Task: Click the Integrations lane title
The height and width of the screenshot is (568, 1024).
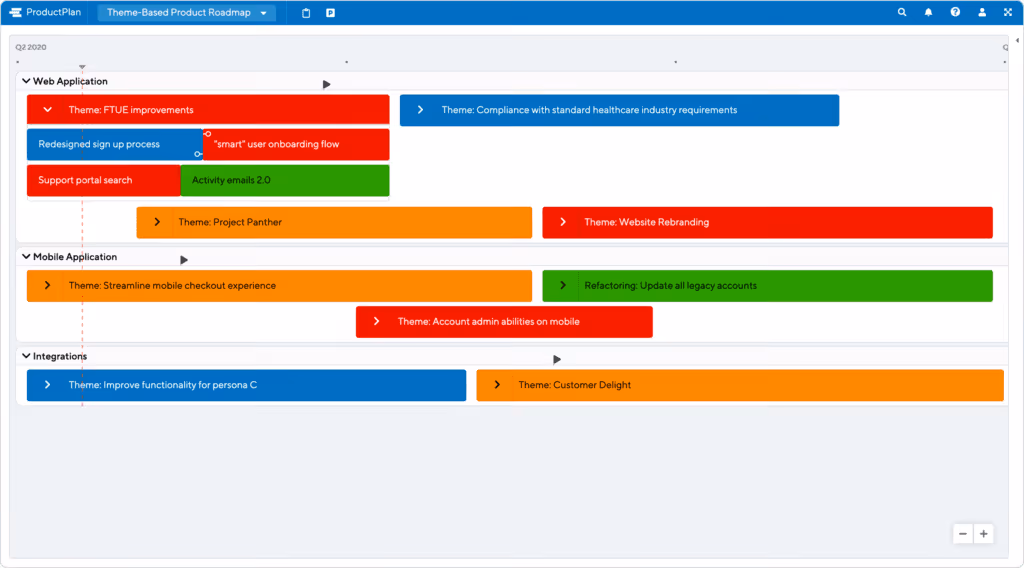Action: [60, 356]
